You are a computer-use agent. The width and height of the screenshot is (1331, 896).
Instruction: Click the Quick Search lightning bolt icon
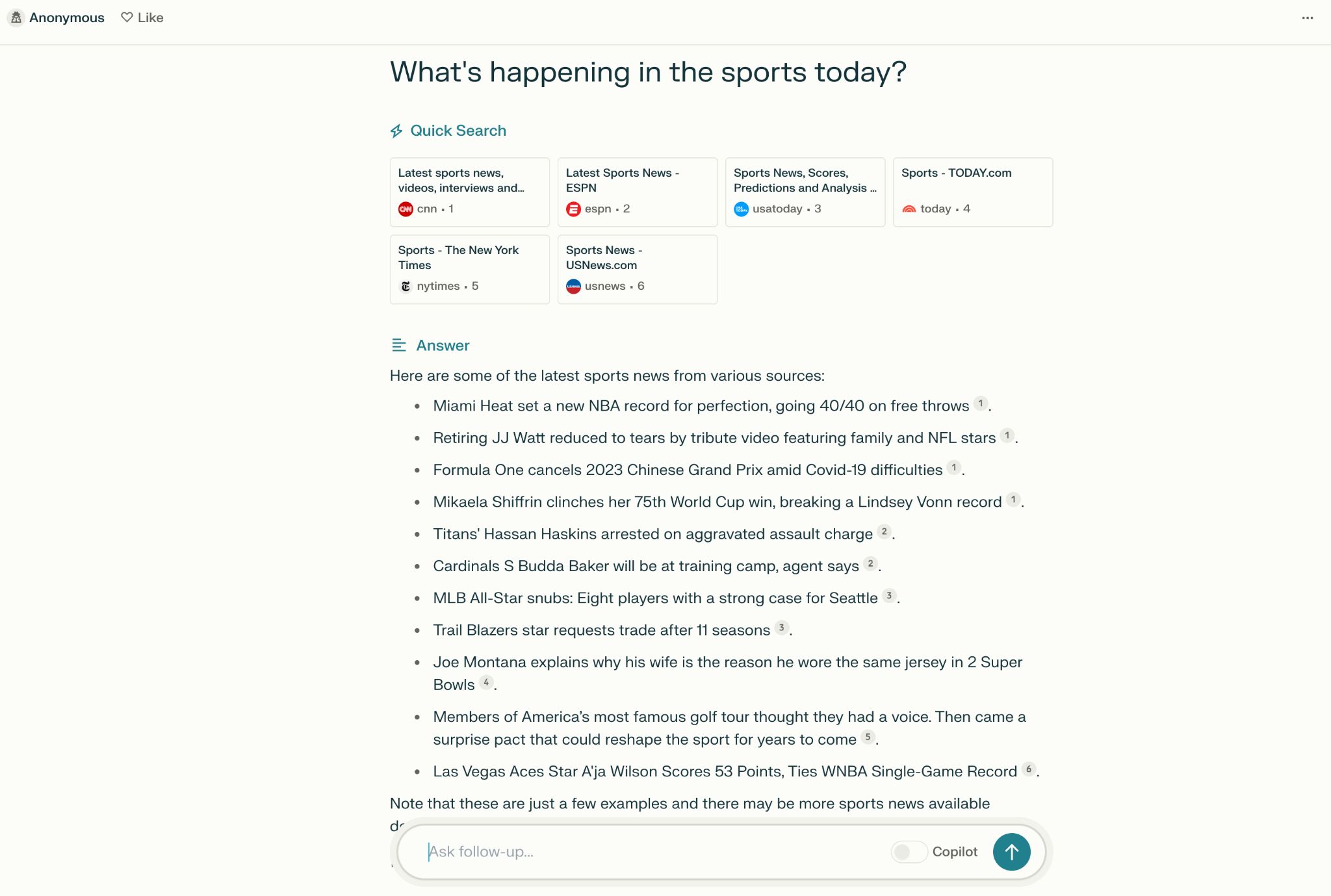[397, 131]
